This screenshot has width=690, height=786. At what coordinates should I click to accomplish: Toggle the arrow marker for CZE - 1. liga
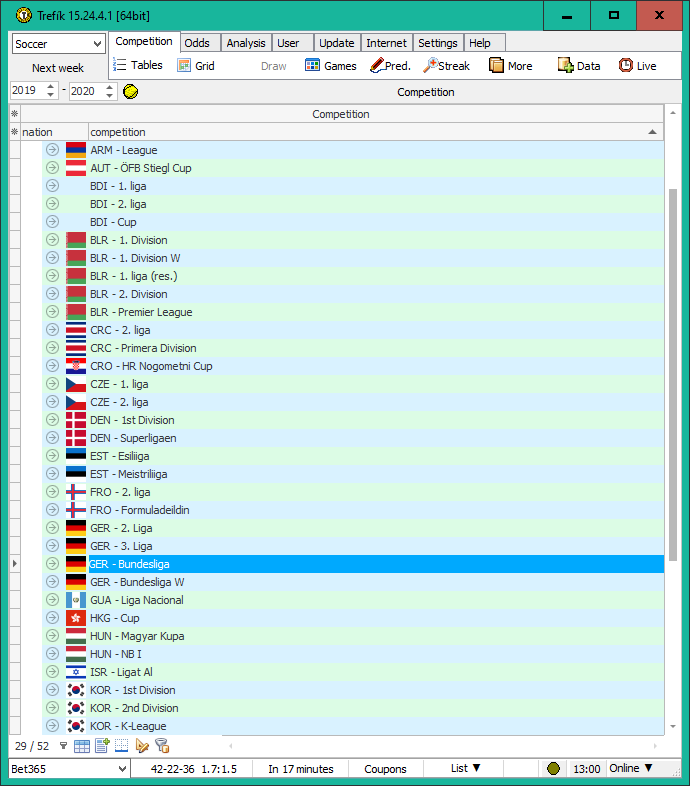(52, 384)
